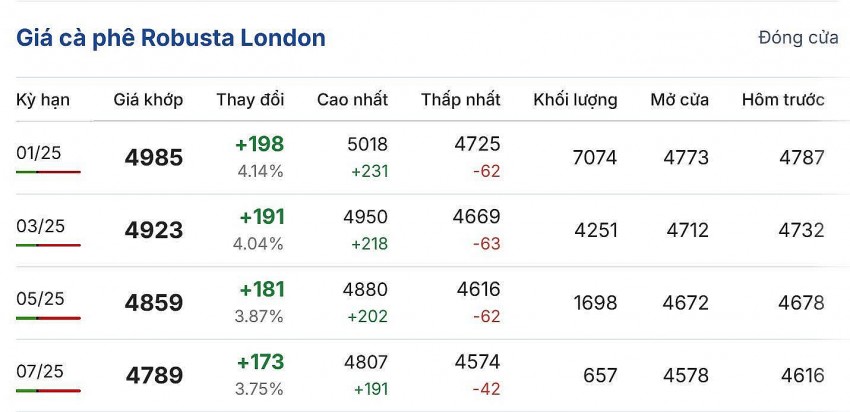
Task: Click the 4985 matched price
Action: click(x=154, y=158)
